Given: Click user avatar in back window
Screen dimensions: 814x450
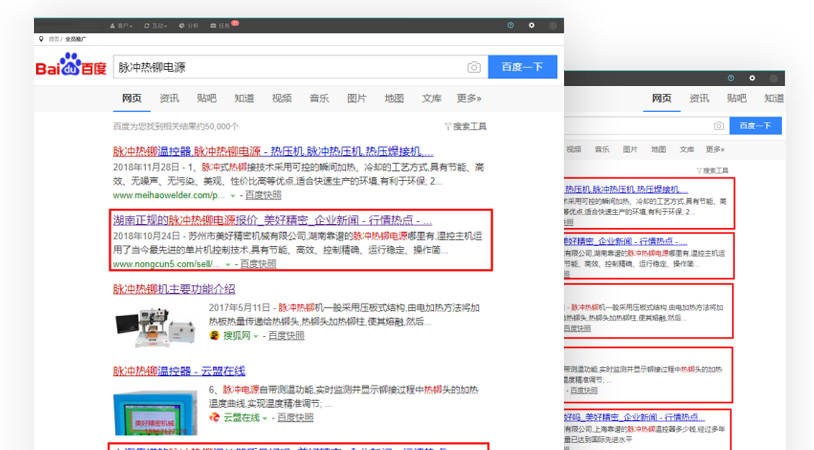Looking at the screenshot, I should click(774, 78).
